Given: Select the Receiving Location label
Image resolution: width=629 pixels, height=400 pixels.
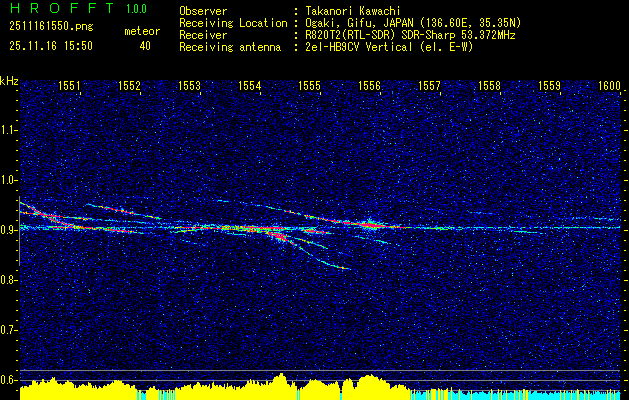Looking at the screenshot, I should coord(233,23).
